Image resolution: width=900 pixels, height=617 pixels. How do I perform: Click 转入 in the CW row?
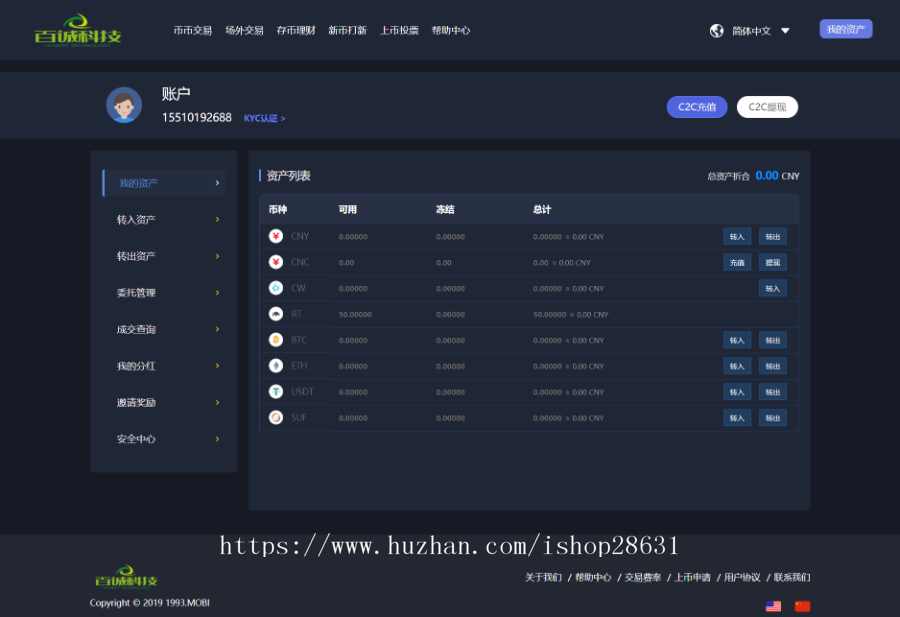(x=773, y=288)
